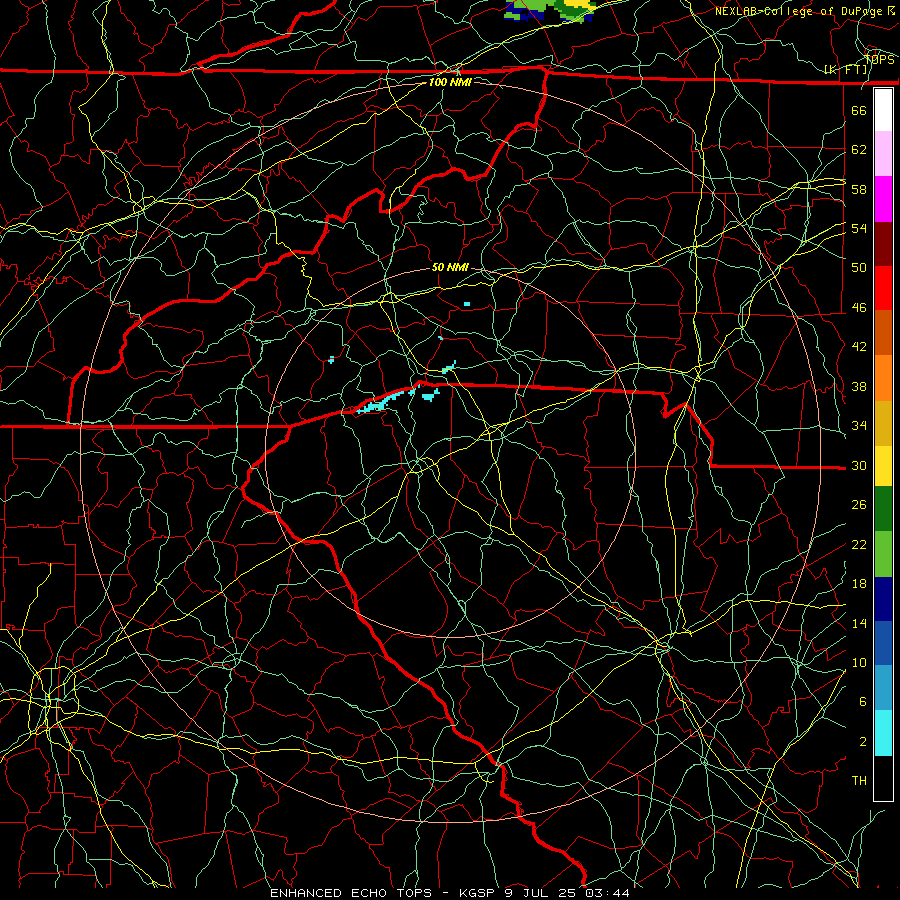
Task: Click the 18 label on the scale
Action: (859, 583)
